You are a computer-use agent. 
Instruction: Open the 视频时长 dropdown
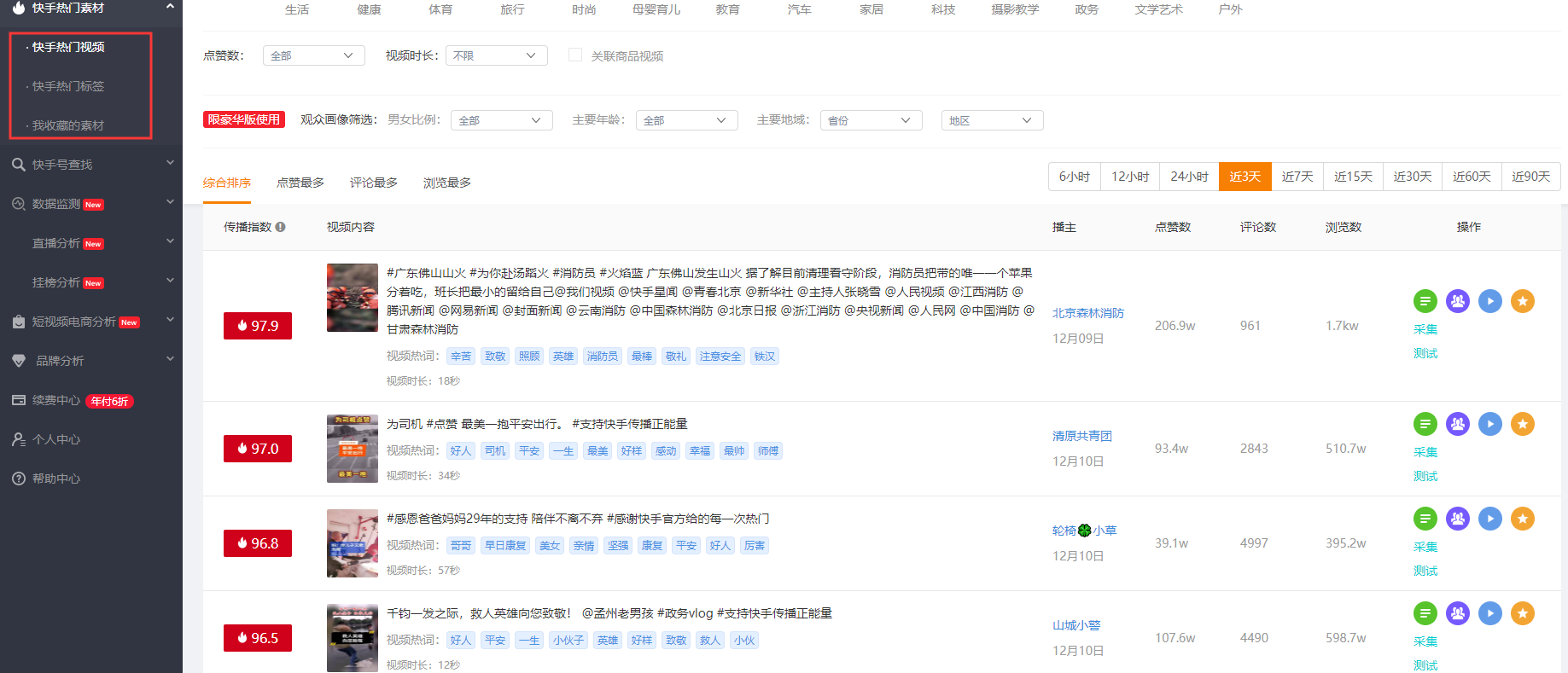click(x=496, y=55)
